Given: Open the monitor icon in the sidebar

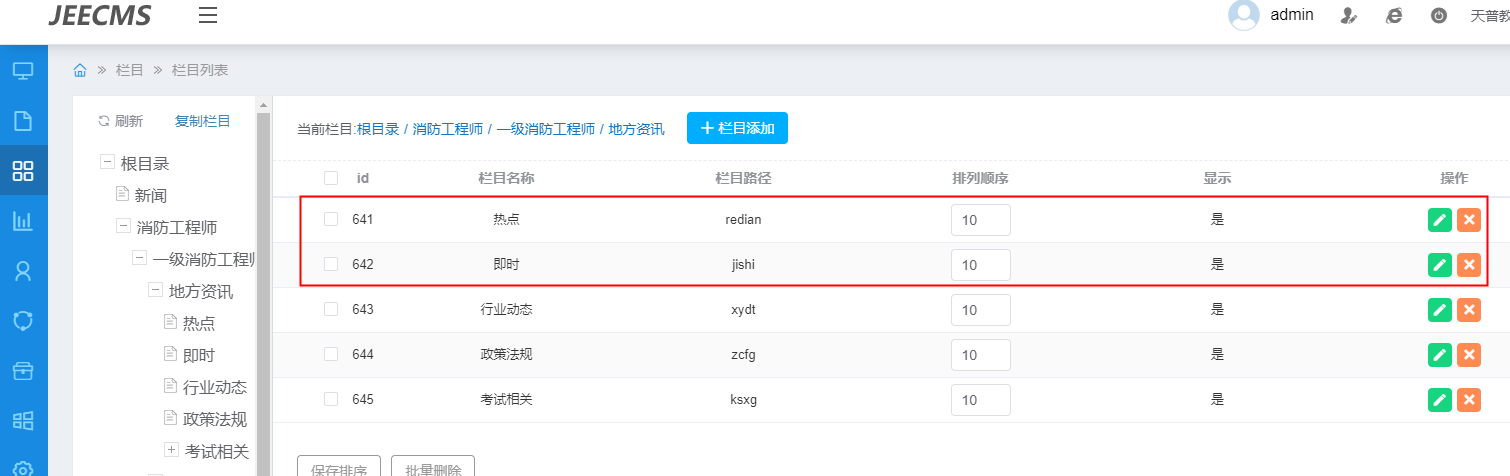Looking at the screenshot, I should [x=23, y=71].
